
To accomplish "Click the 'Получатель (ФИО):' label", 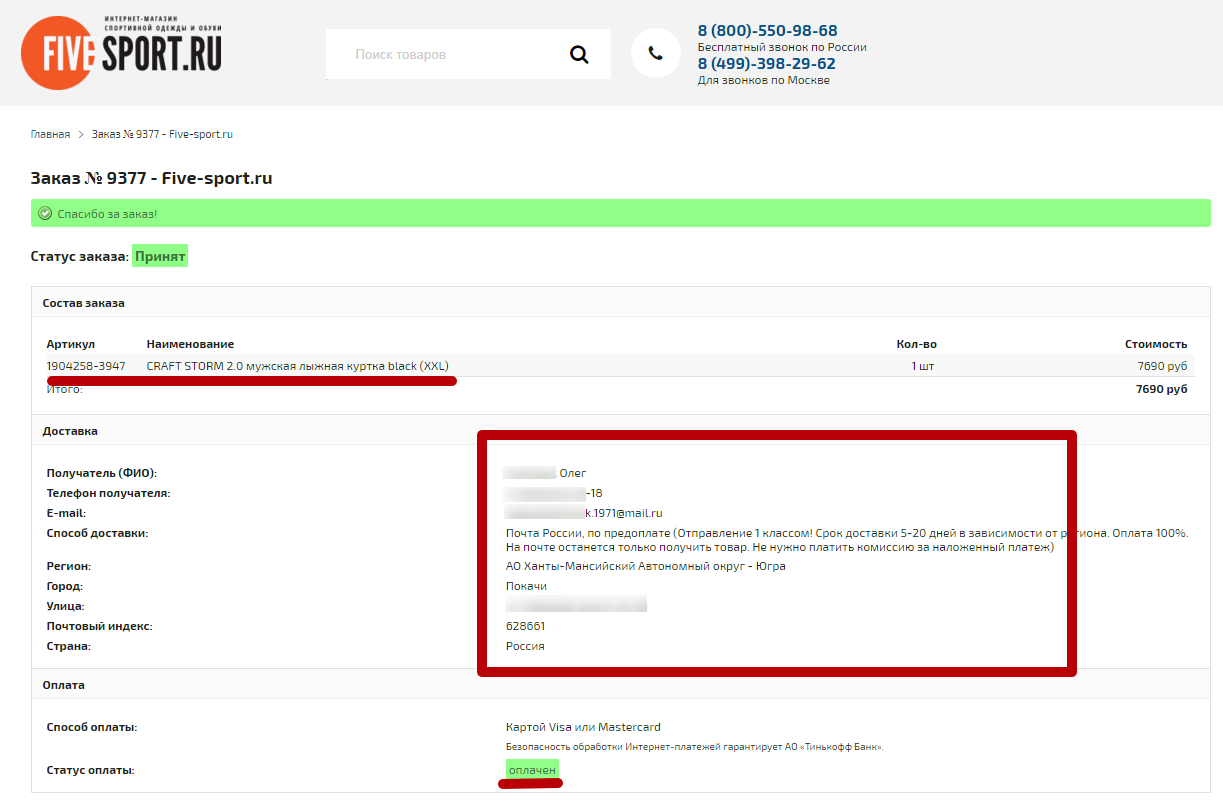I will [x=102, y=473].
